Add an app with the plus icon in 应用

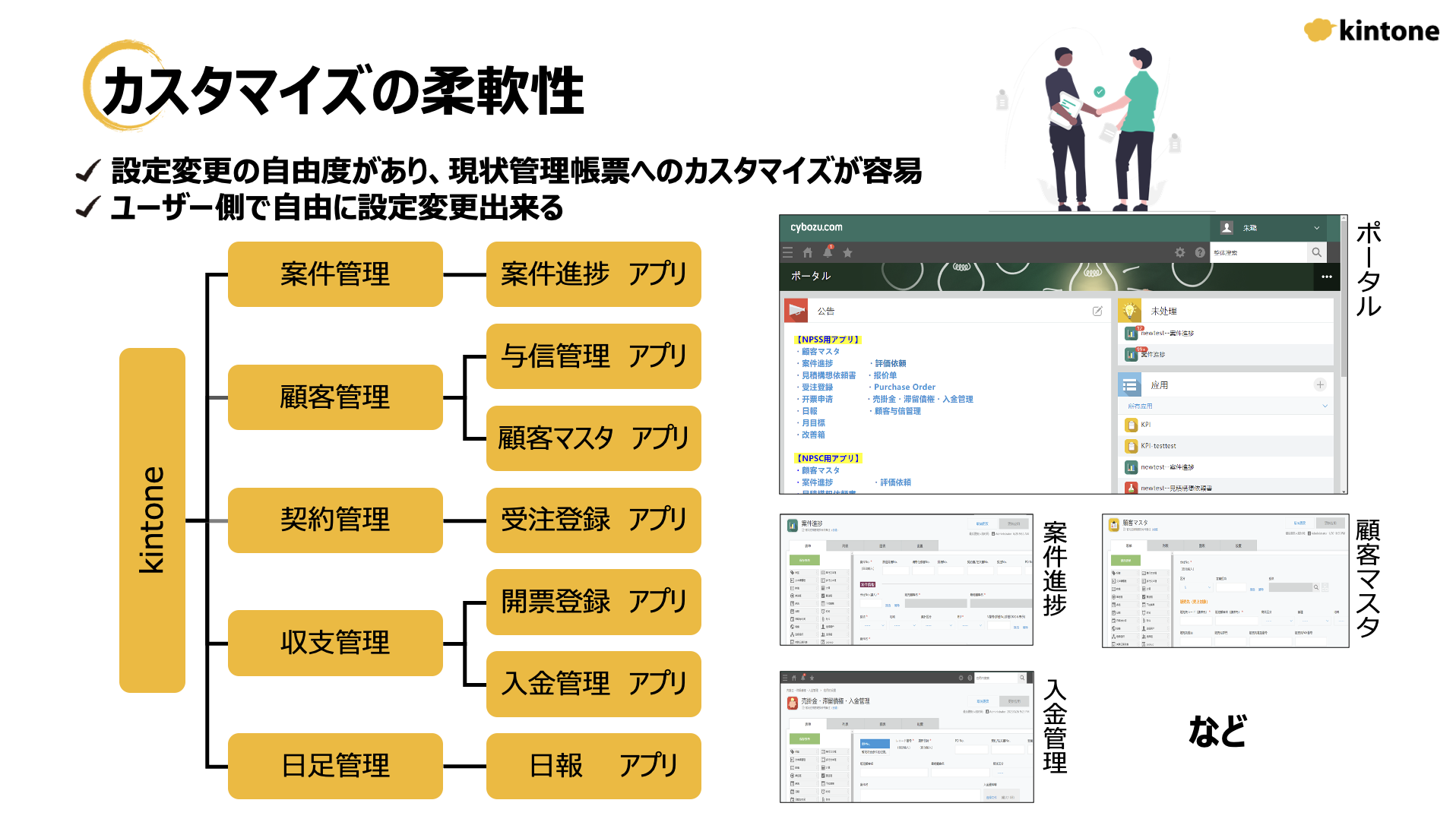[1320, 384]
